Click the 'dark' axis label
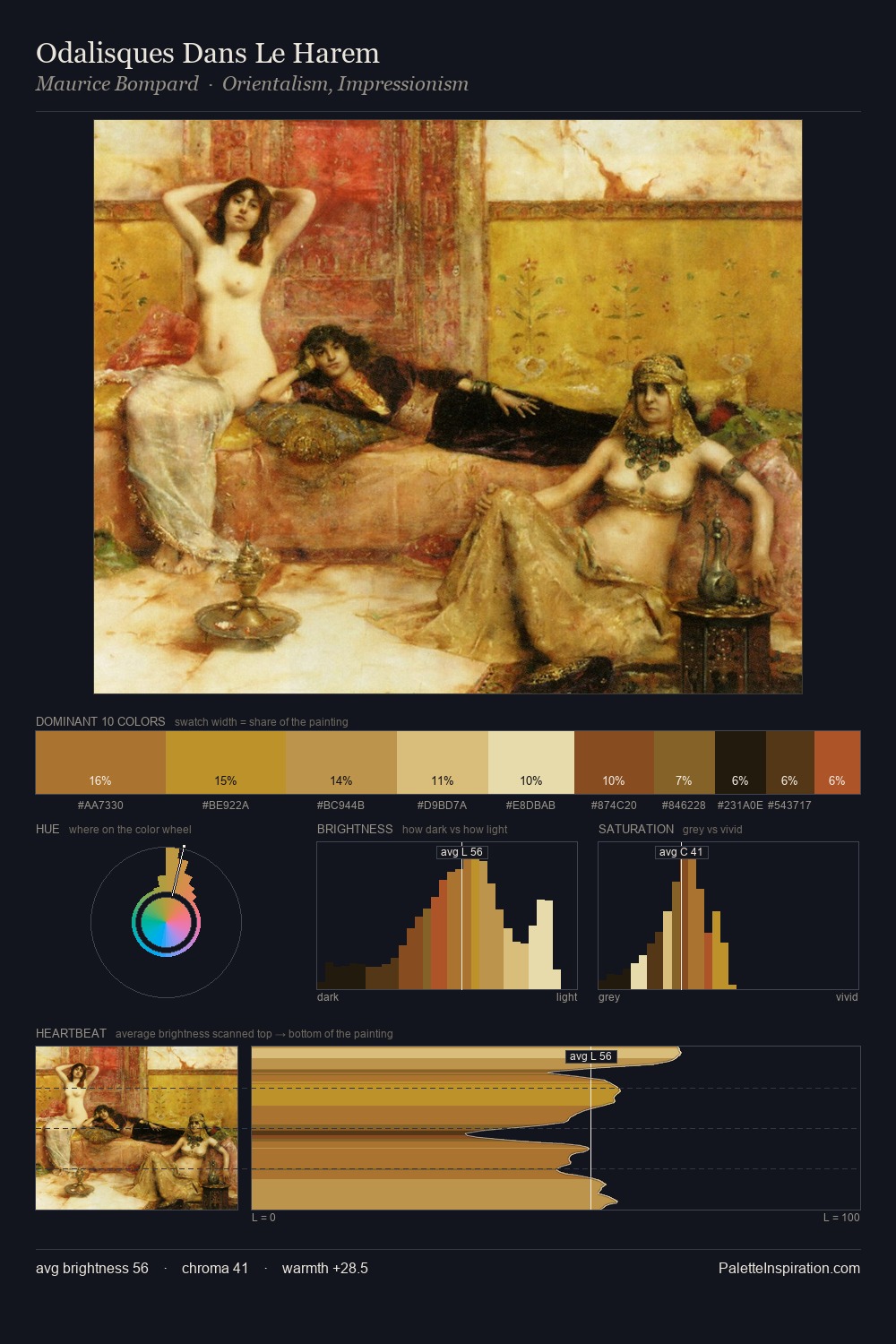 [328, 996]
